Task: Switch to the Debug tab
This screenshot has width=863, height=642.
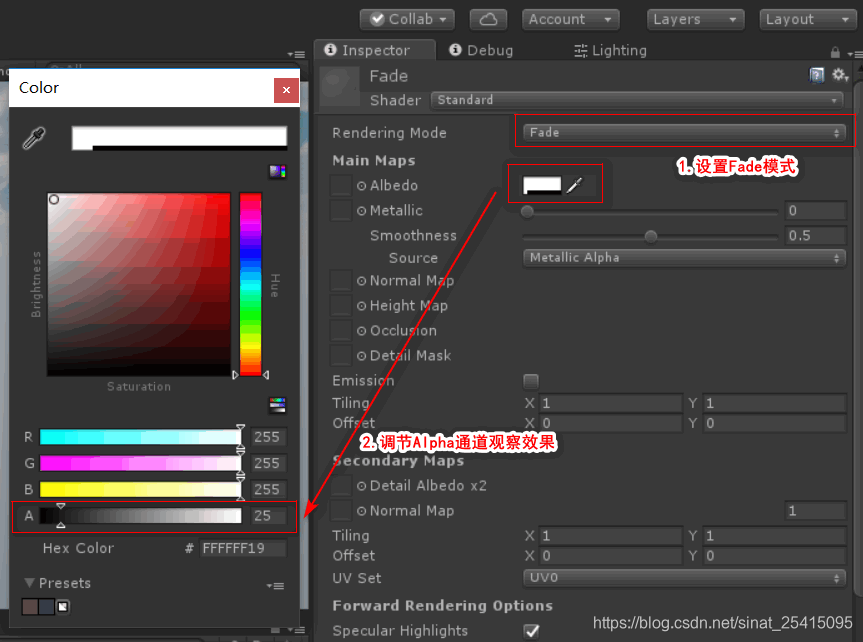Action: tap(482, 51)
